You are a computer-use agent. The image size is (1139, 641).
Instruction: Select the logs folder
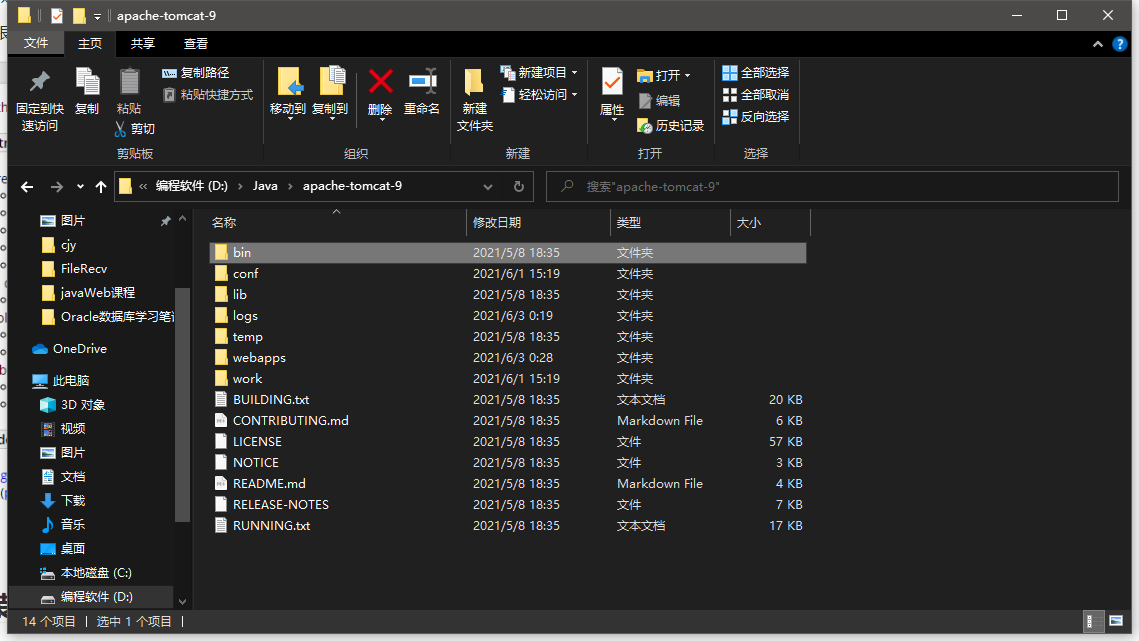tap(508, 315)
